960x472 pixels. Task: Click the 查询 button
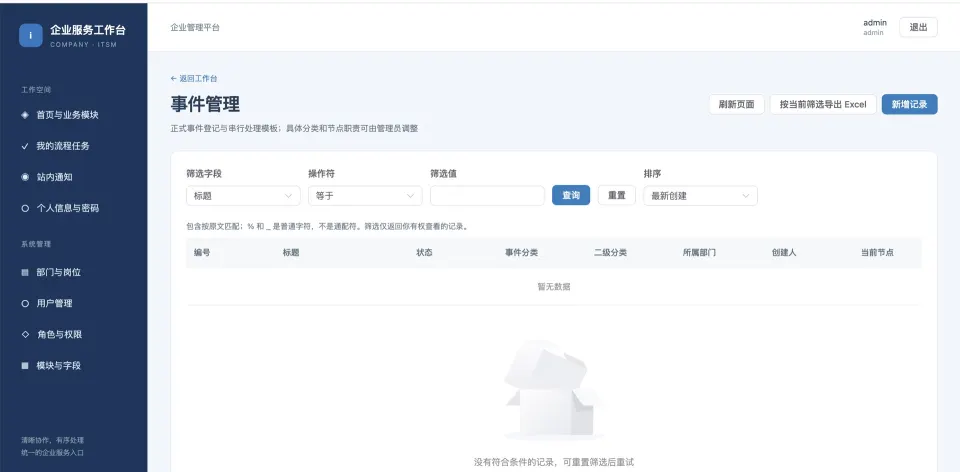point(571,195)
